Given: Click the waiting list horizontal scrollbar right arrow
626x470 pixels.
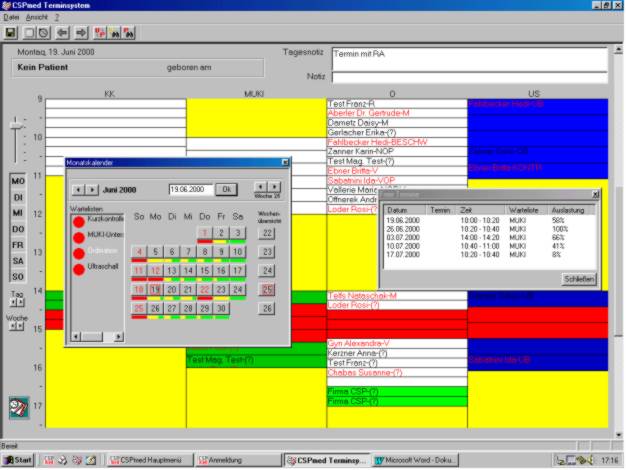Looking at the screenshot, I should (x=118, y=337).
